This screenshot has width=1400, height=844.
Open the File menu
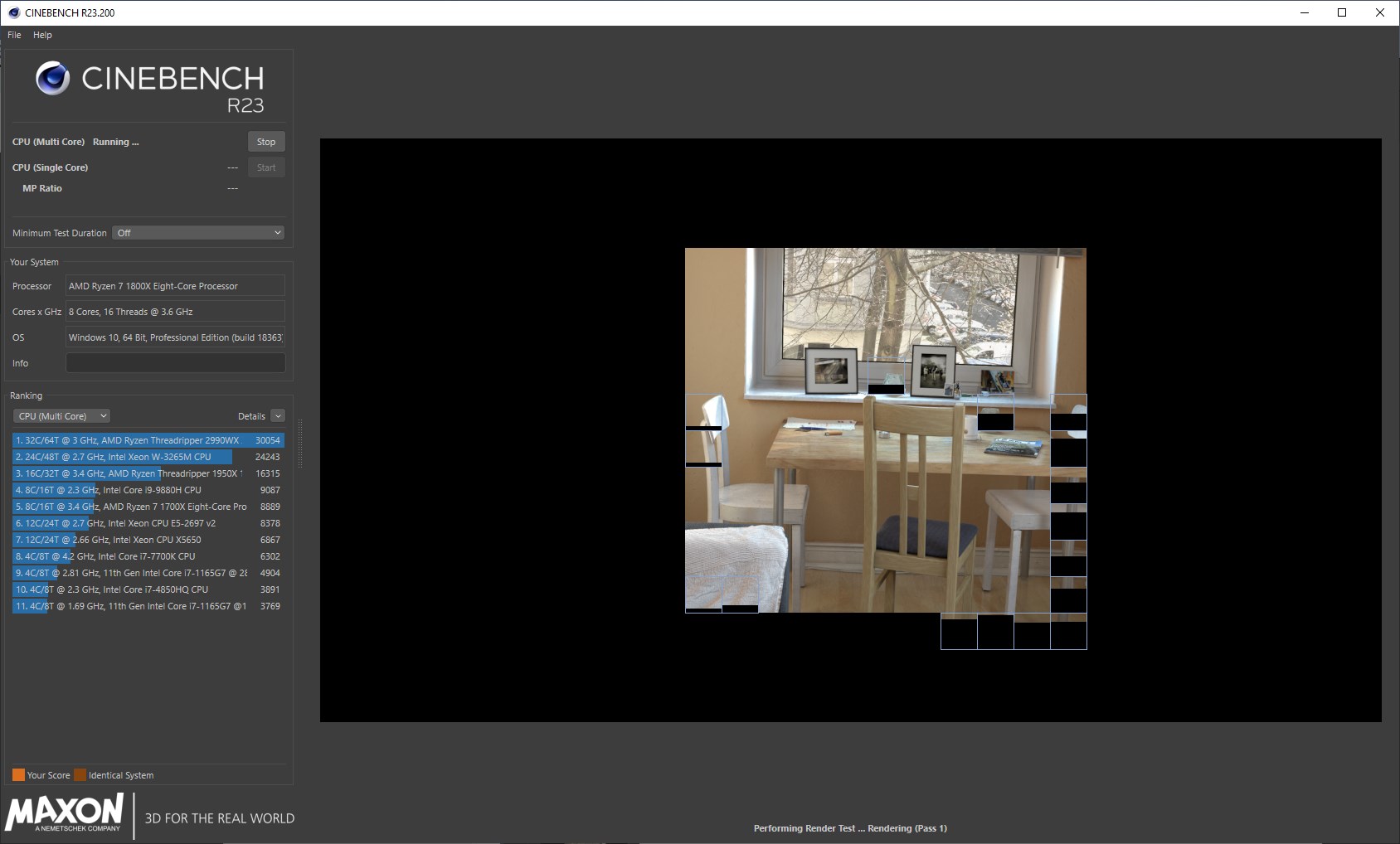(13, 35)
